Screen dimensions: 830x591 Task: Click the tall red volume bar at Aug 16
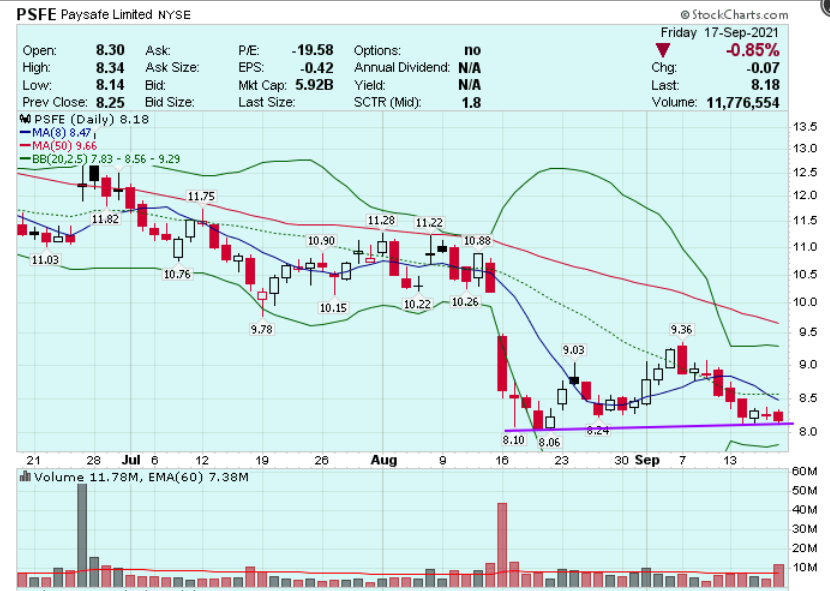pos(502,545)
